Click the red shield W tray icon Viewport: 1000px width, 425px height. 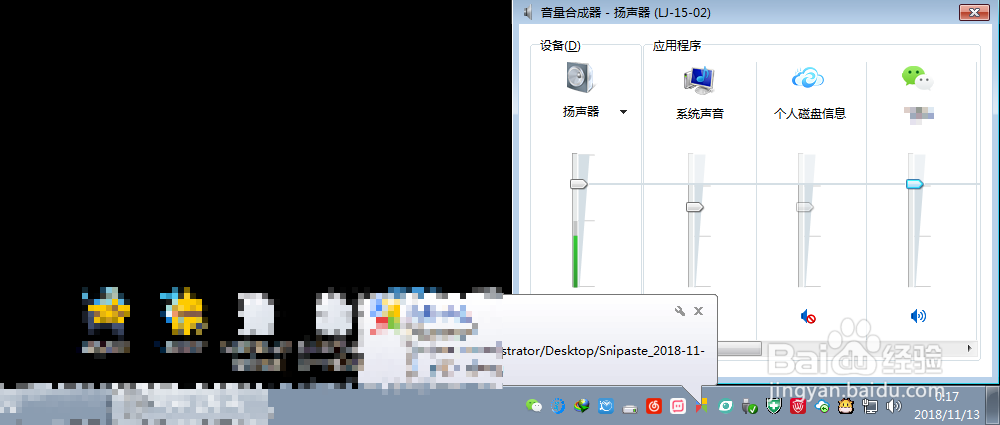click(x=797, y=405)
